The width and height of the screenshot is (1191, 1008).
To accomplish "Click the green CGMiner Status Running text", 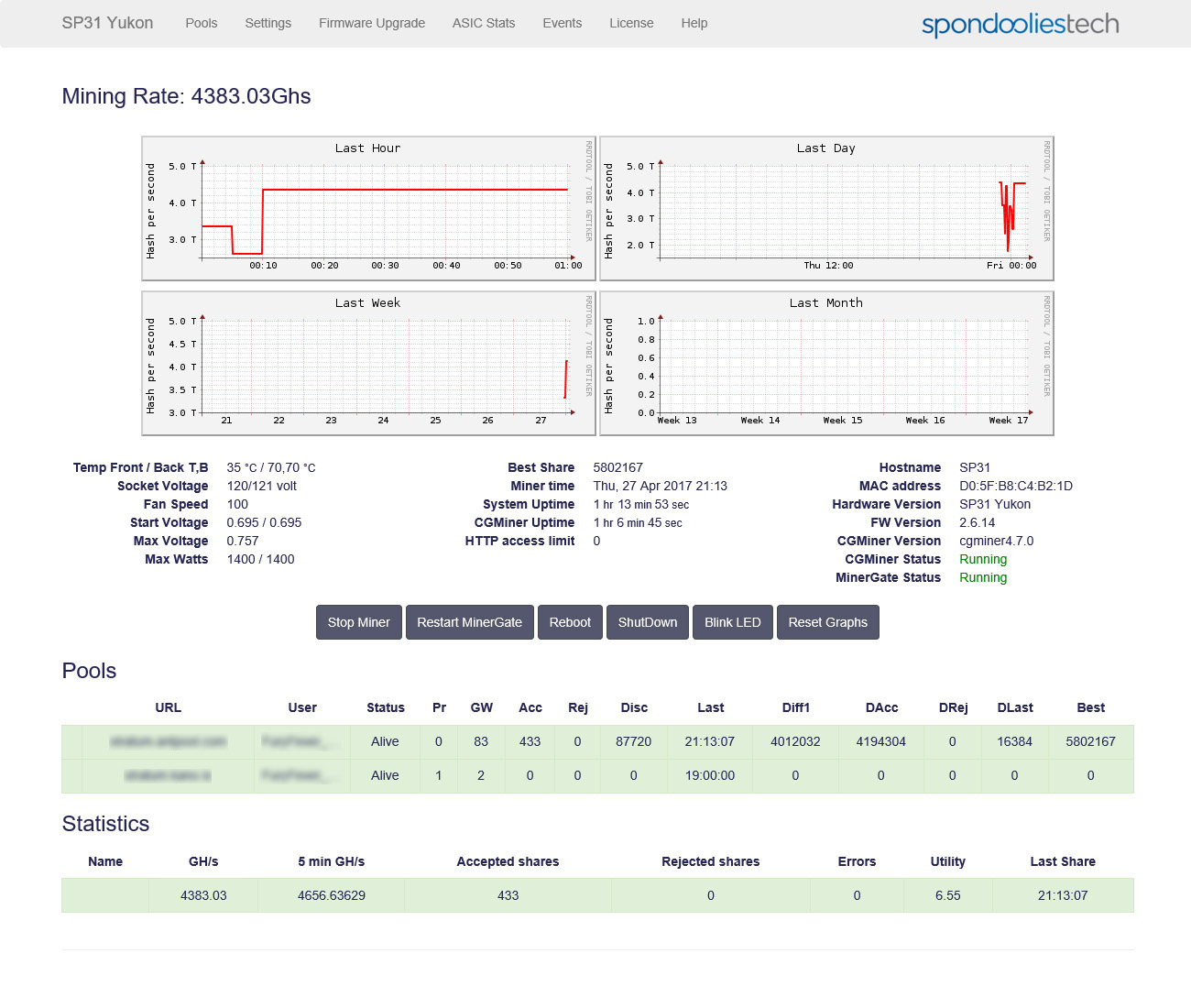I will click(983, 559).
